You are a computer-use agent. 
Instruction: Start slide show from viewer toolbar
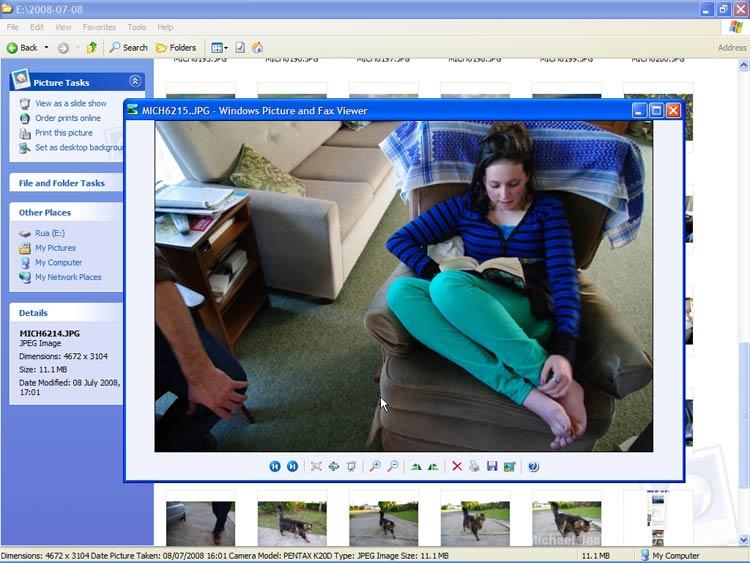[x=351, y=466]
